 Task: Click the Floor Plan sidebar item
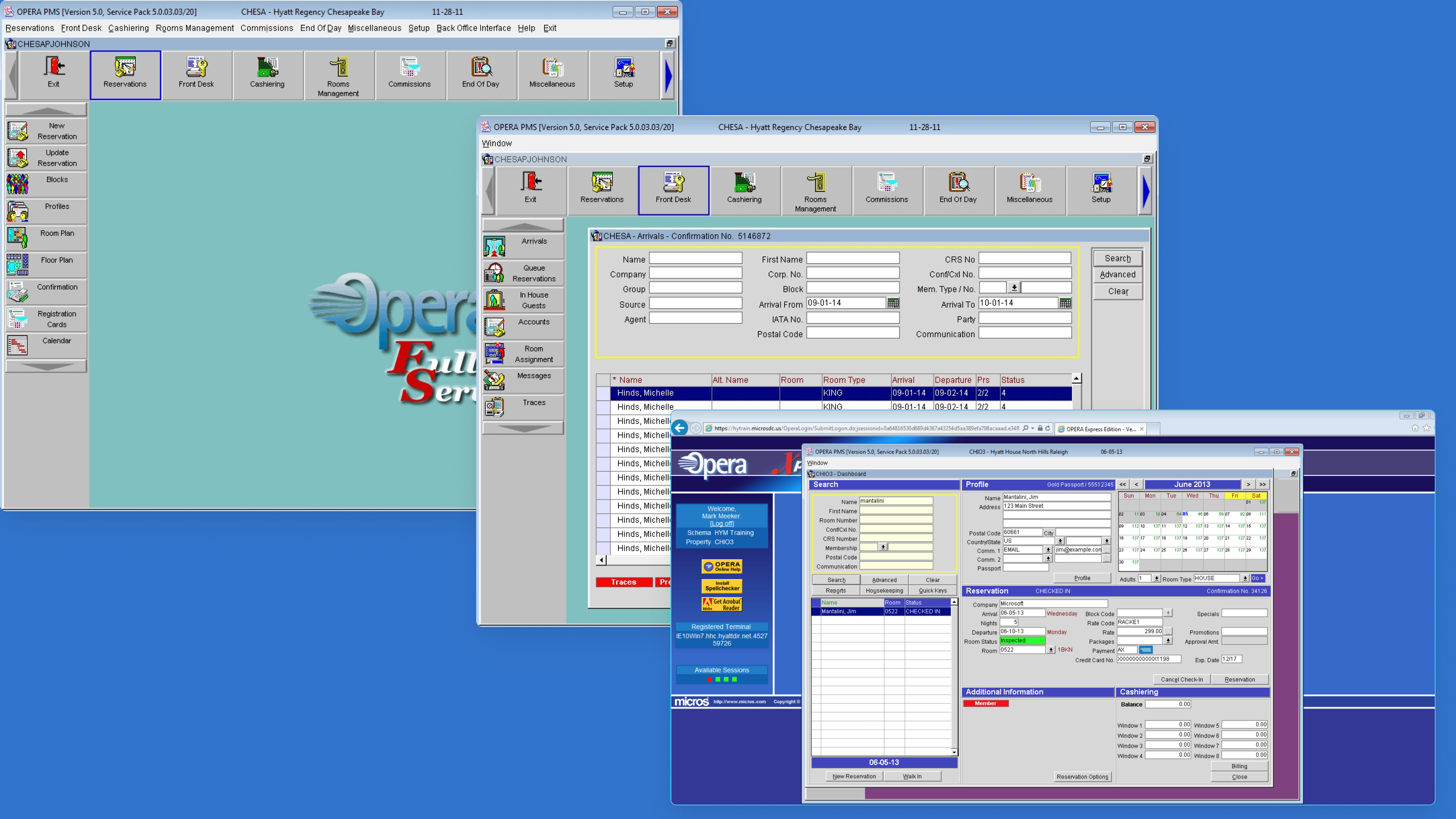pyautogui.click(x=46, y=265)
